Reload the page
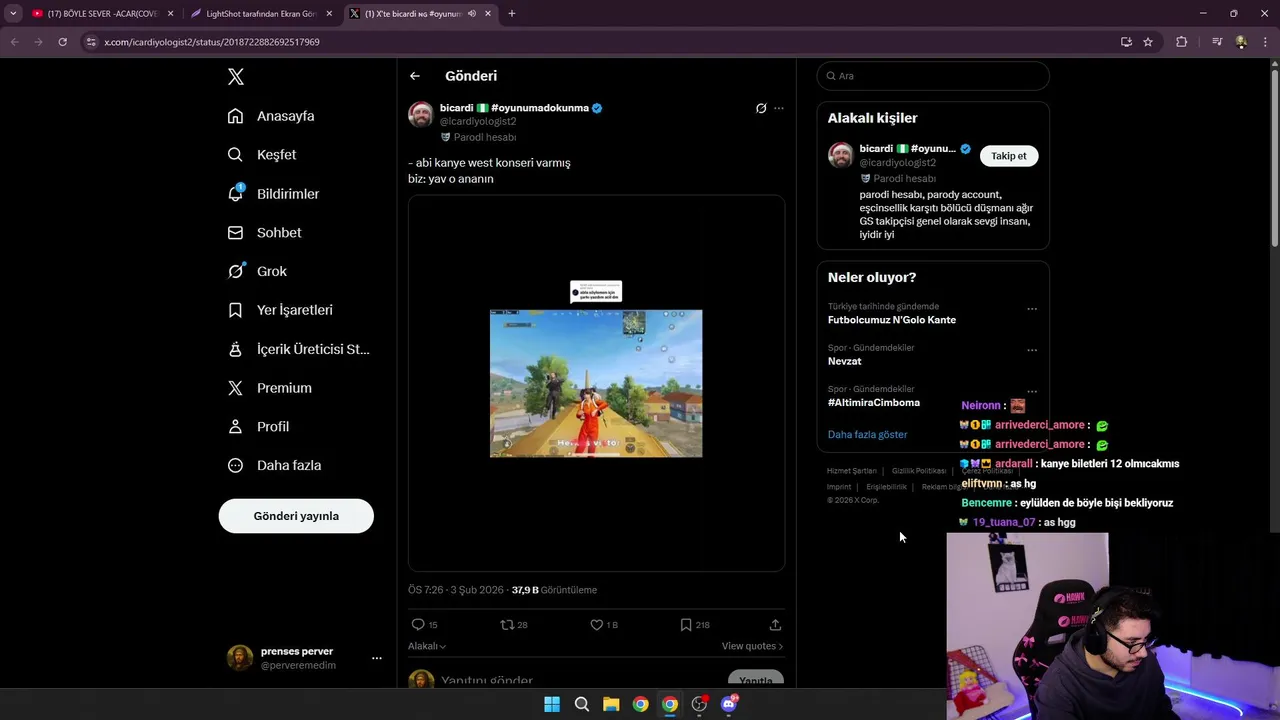 coord(62,42)
